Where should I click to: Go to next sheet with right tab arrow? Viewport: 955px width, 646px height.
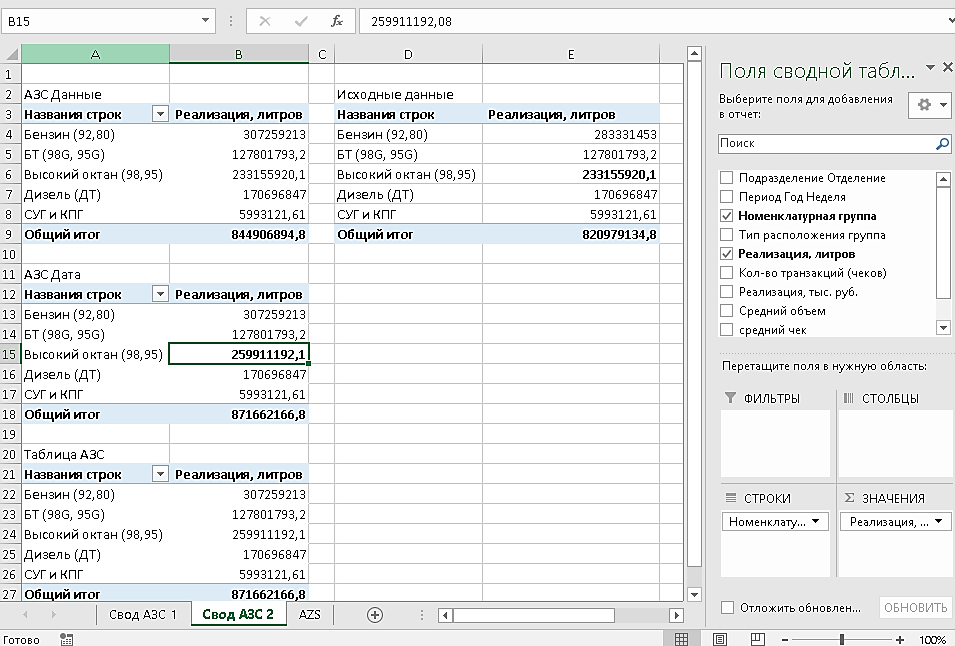point(54,615)
